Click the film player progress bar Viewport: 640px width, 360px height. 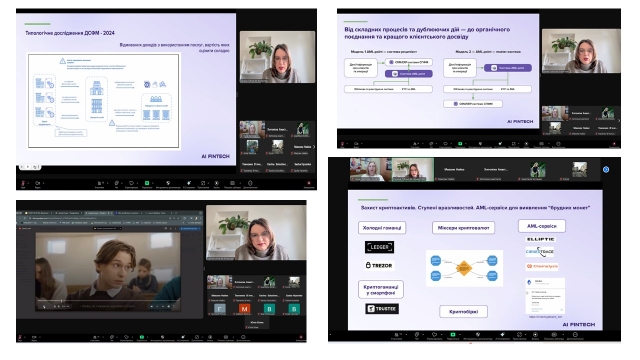point(108,300)
